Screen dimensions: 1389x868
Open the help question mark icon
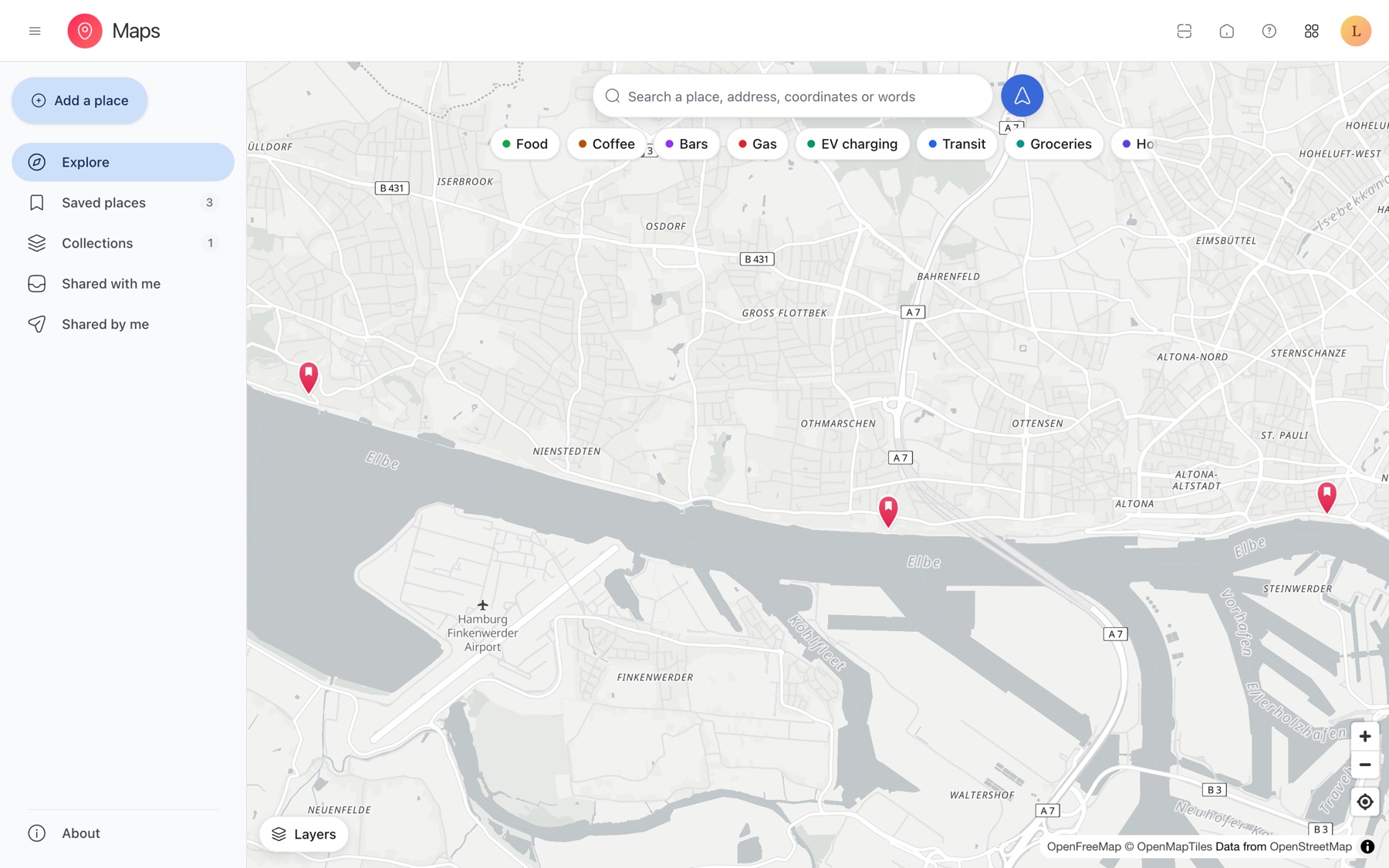coord(1269,31)
